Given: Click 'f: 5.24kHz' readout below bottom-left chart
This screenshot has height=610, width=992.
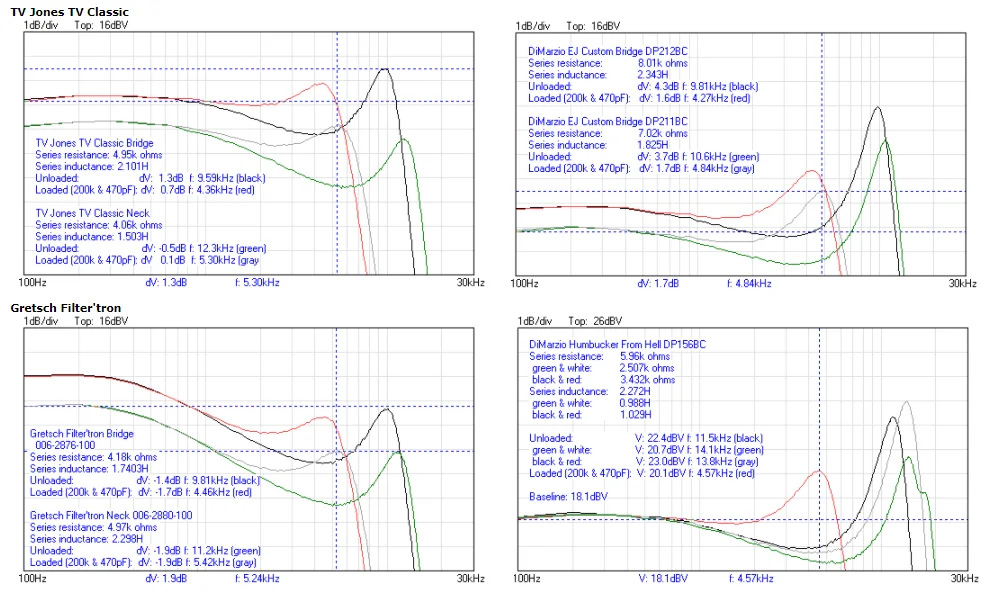Looking at the screenshot, I should pos(257,578).
